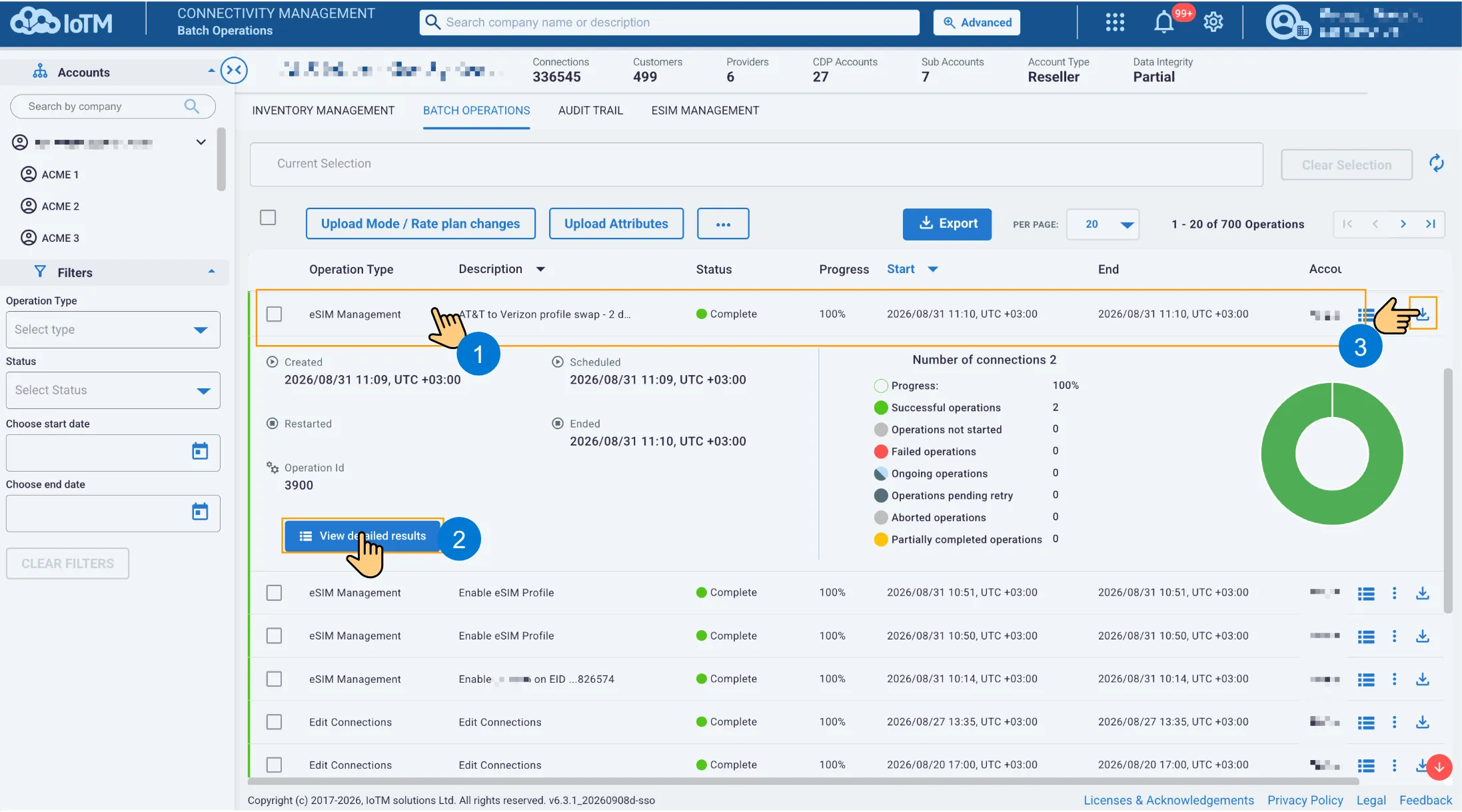
Task: Focus the company name search field
Action: click(x=669, y=22)
